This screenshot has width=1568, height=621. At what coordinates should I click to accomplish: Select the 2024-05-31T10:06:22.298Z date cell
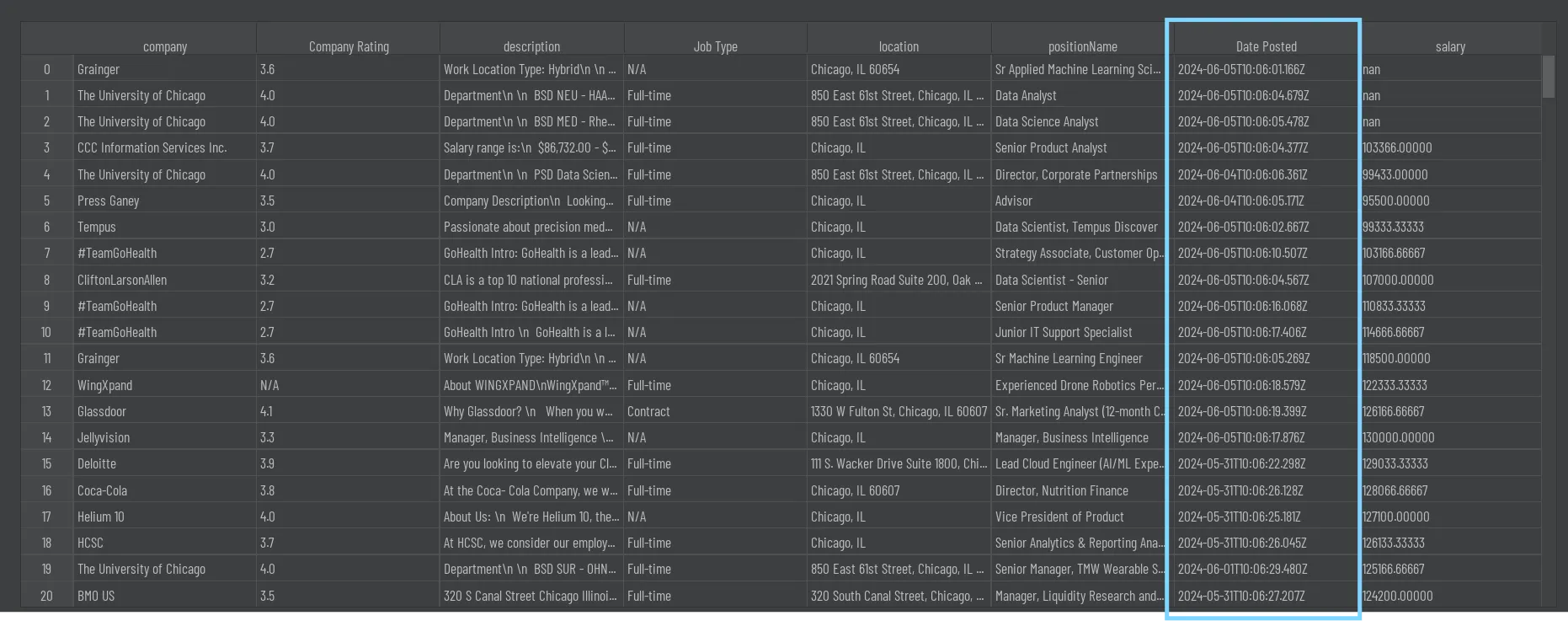pyautogui.click(x=1266, y=463)
